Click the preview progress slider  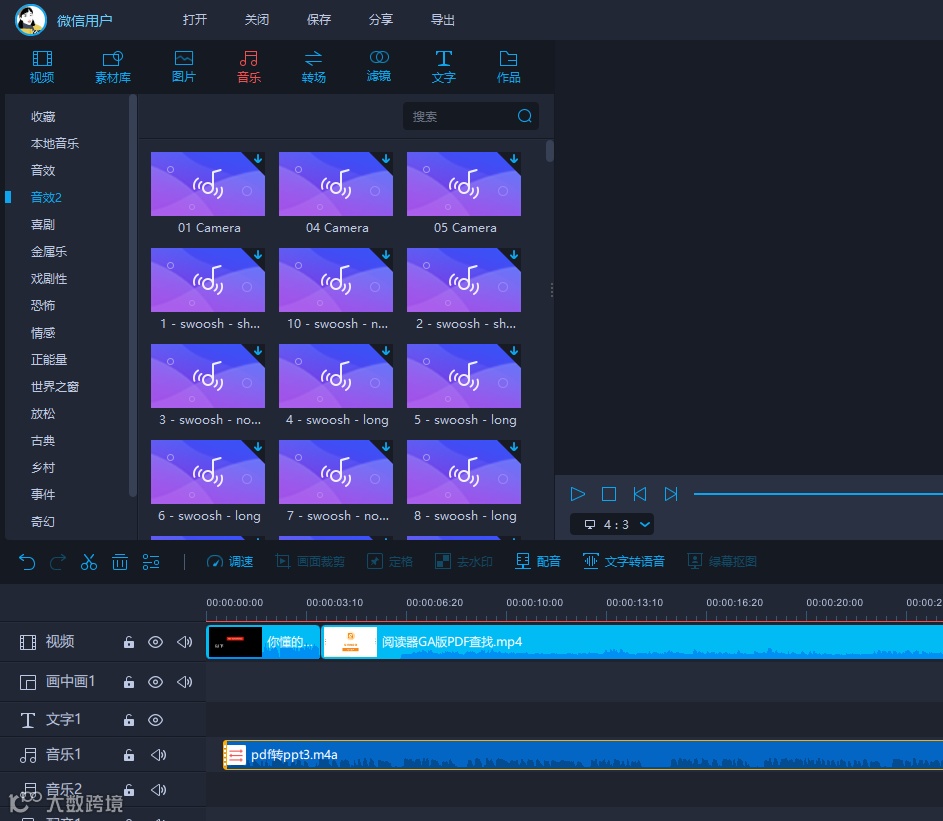pos(818,494)
